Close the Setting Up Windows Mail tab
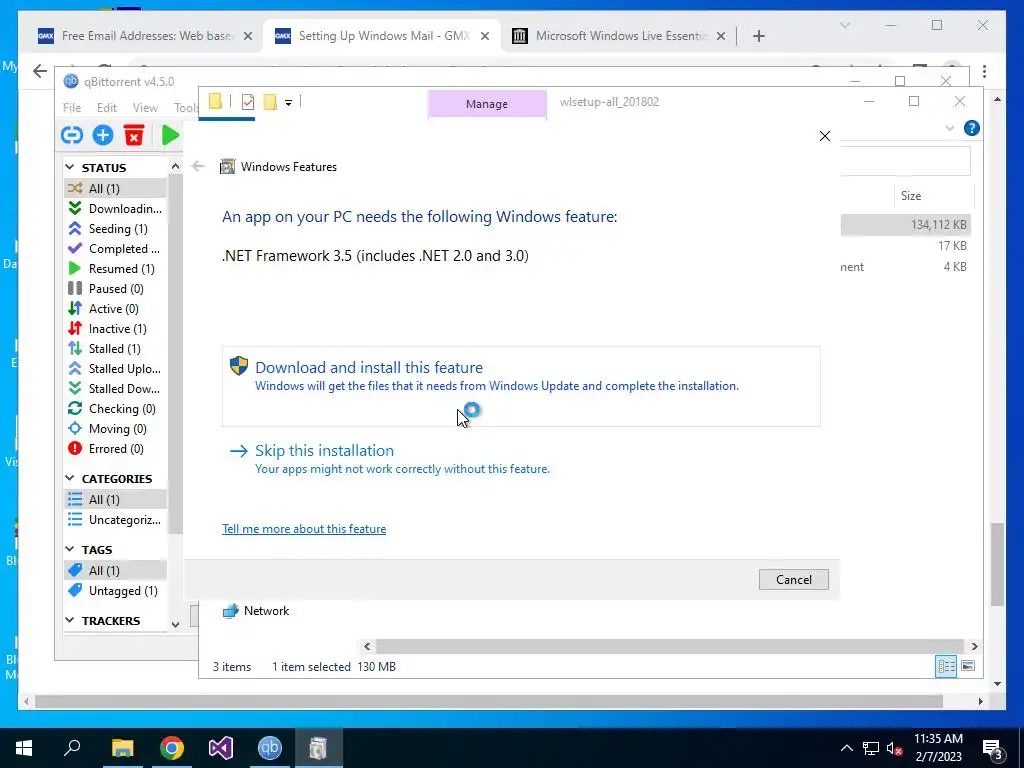The image size is (1024, 768). 485,36
